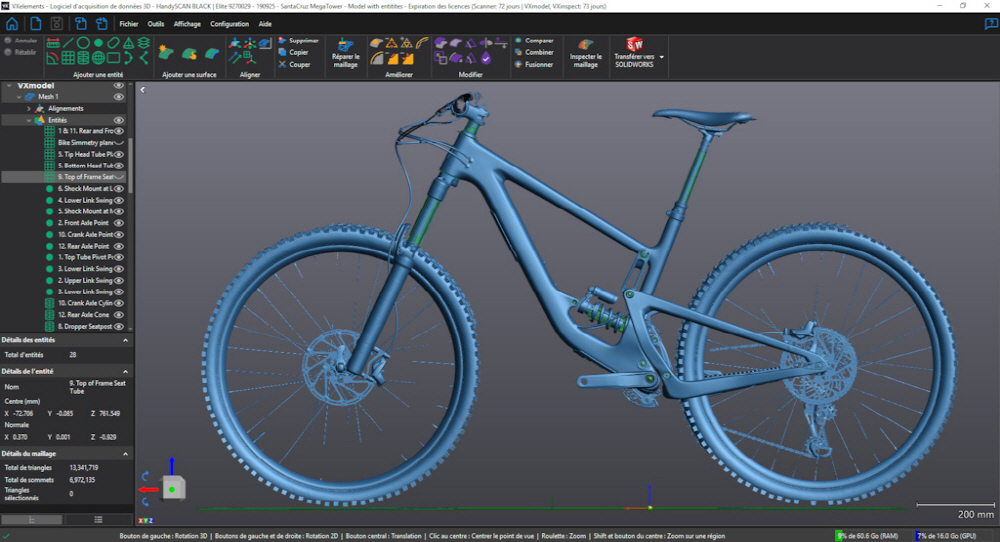Click the Copier button

tap(294, 52)
